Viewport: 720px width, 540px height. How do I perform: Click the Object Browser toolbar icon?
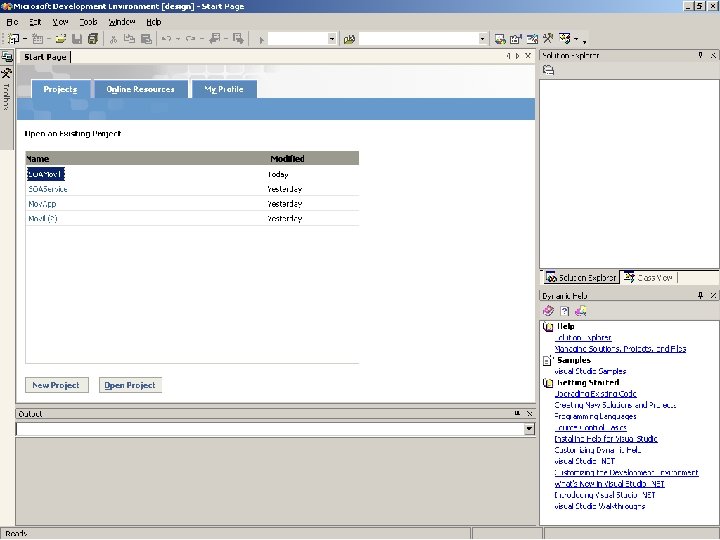tap(532, 39)
